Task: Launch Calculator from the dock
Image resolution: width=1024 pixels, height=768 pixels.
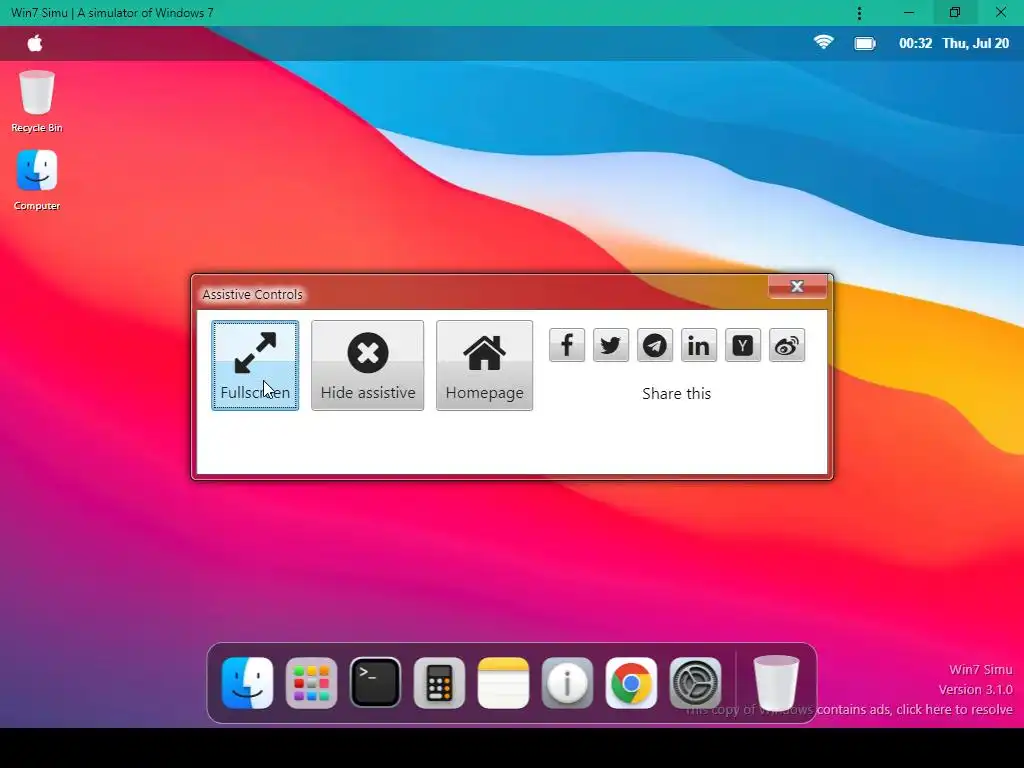Action: coord(440,683)
